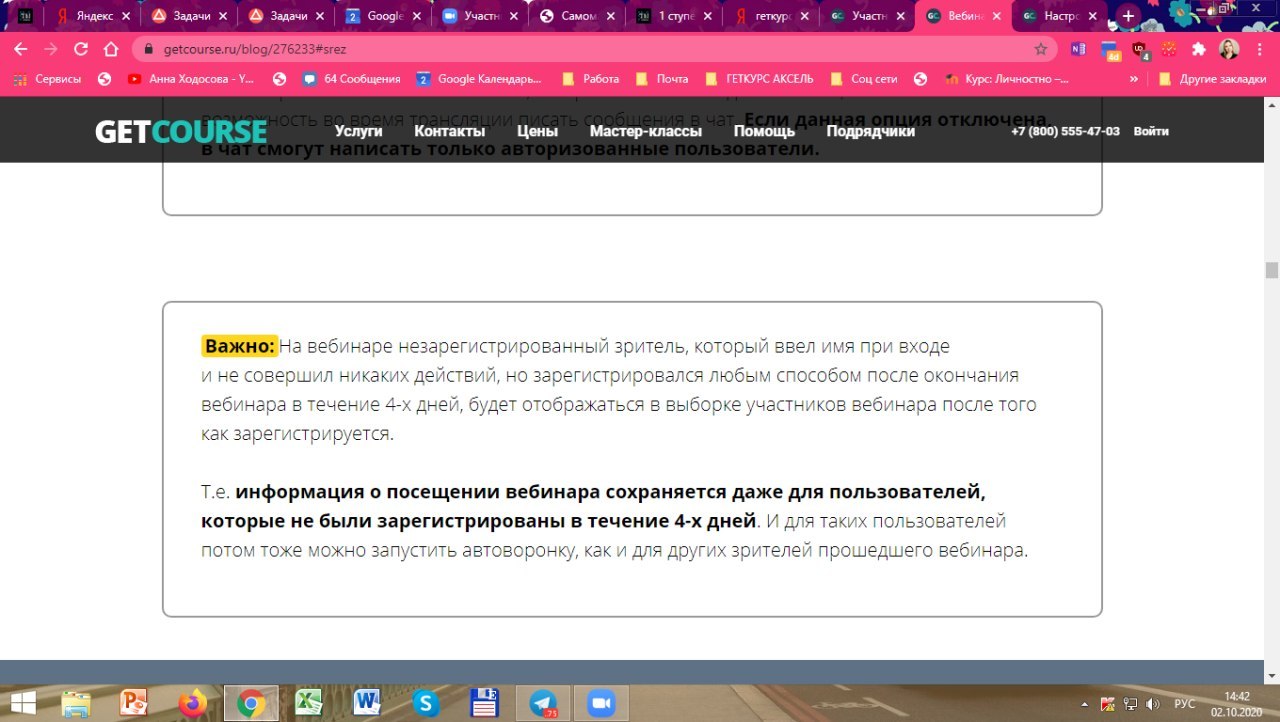Click the highlighted Важно: label
This screenshot has width=1280, height=722.
coord(239,346)
